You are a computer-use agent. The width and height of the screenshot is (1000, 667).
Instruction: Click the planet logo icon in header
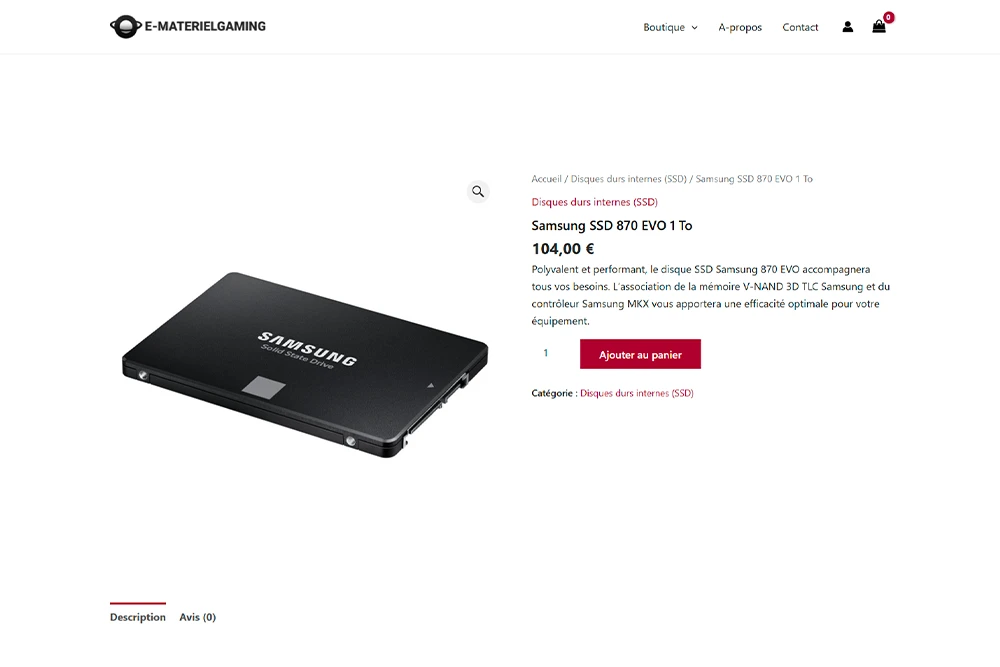pyautogui.click(x=126, y=26)
